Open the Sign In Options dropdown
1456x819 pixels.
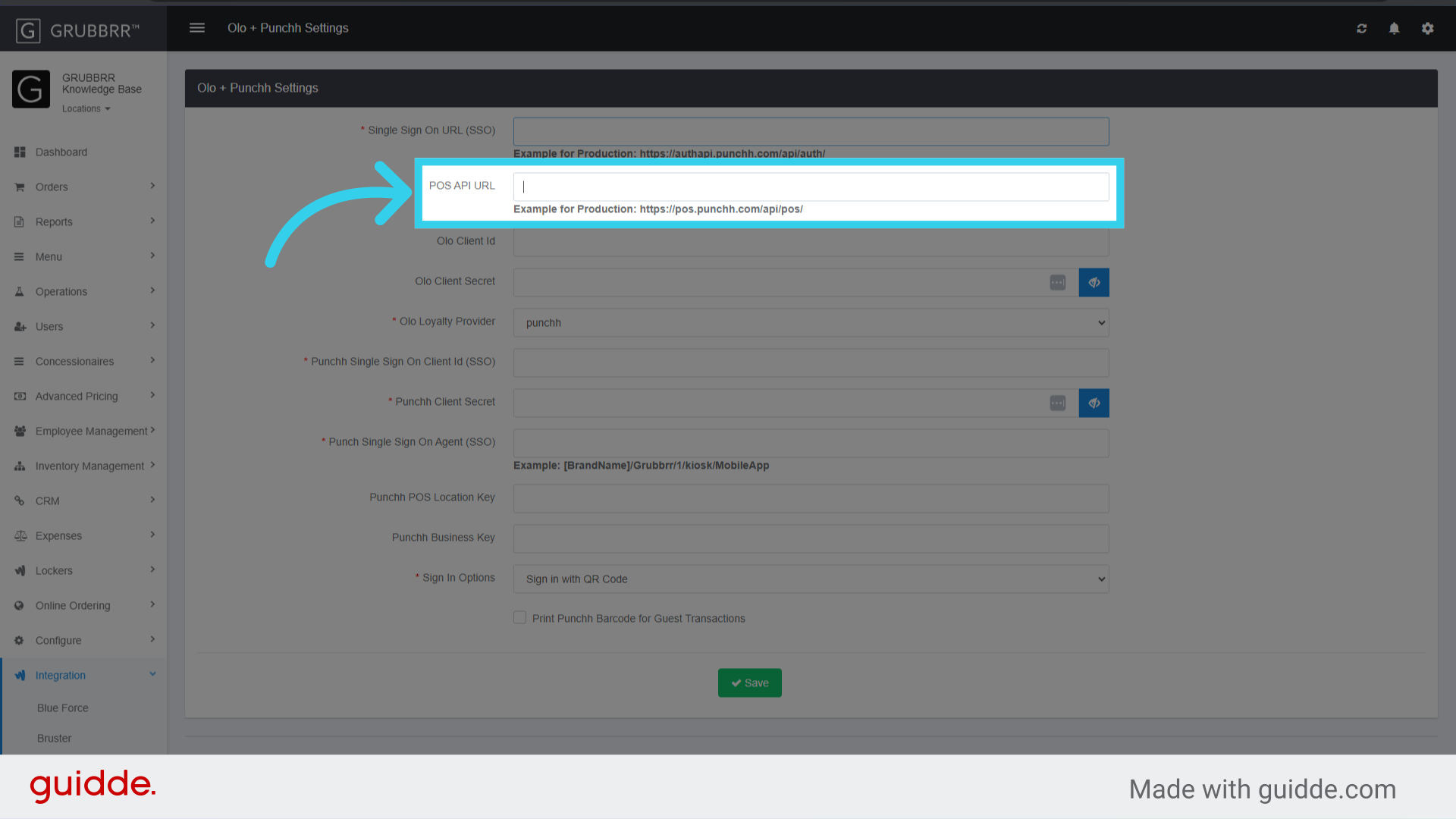[811, 579]
